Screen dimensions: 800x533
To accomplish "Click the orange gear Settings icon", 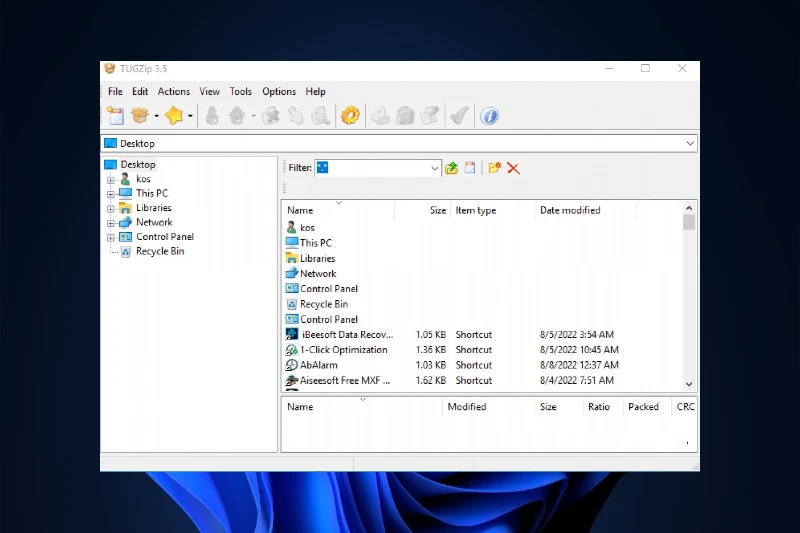I will [351, 116].
